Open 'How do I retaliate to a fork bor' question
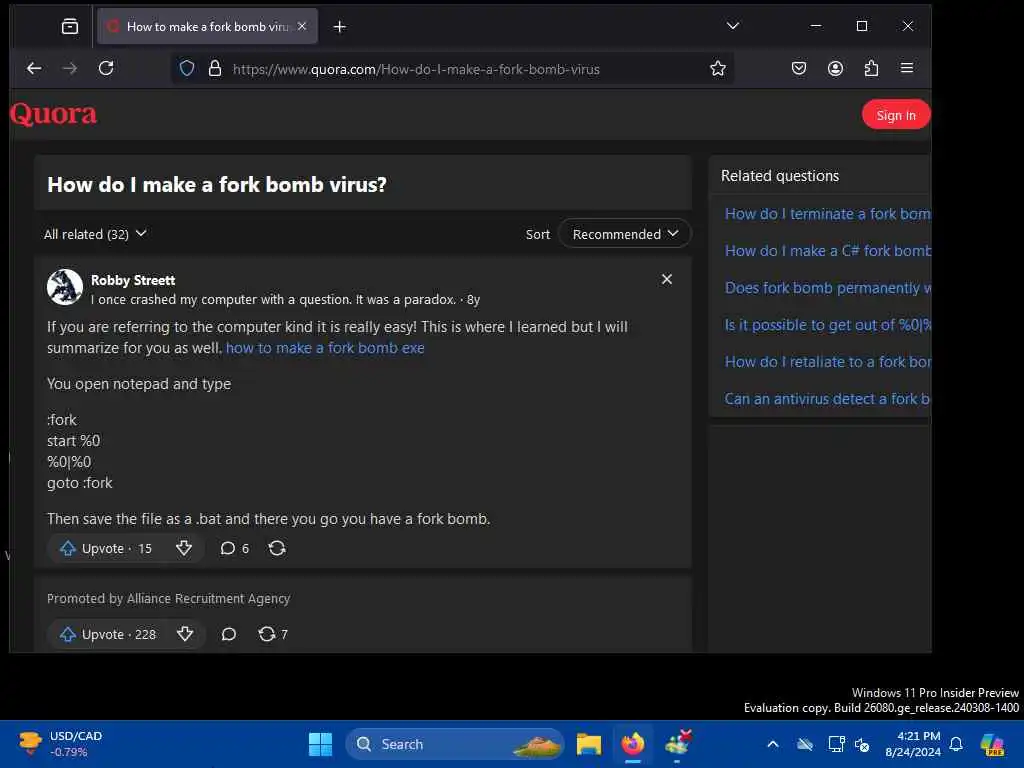This screenshot has width=1024, height=768. click(827, 362)
